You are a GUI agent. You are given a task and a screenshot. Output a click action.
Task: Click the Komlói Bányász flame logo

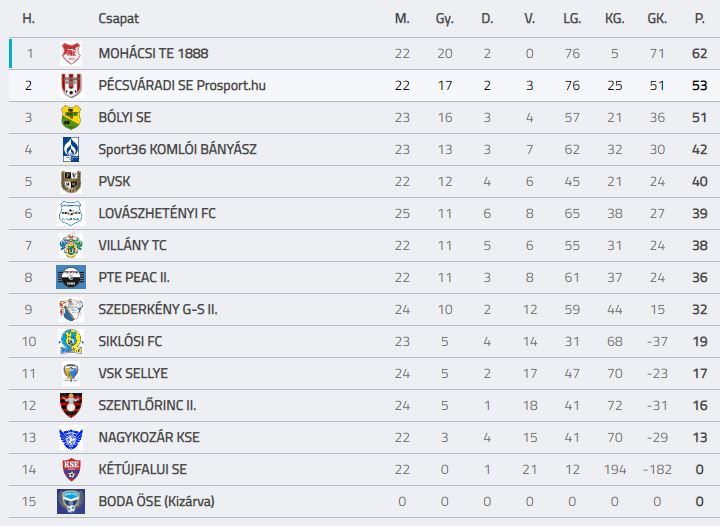71,150
